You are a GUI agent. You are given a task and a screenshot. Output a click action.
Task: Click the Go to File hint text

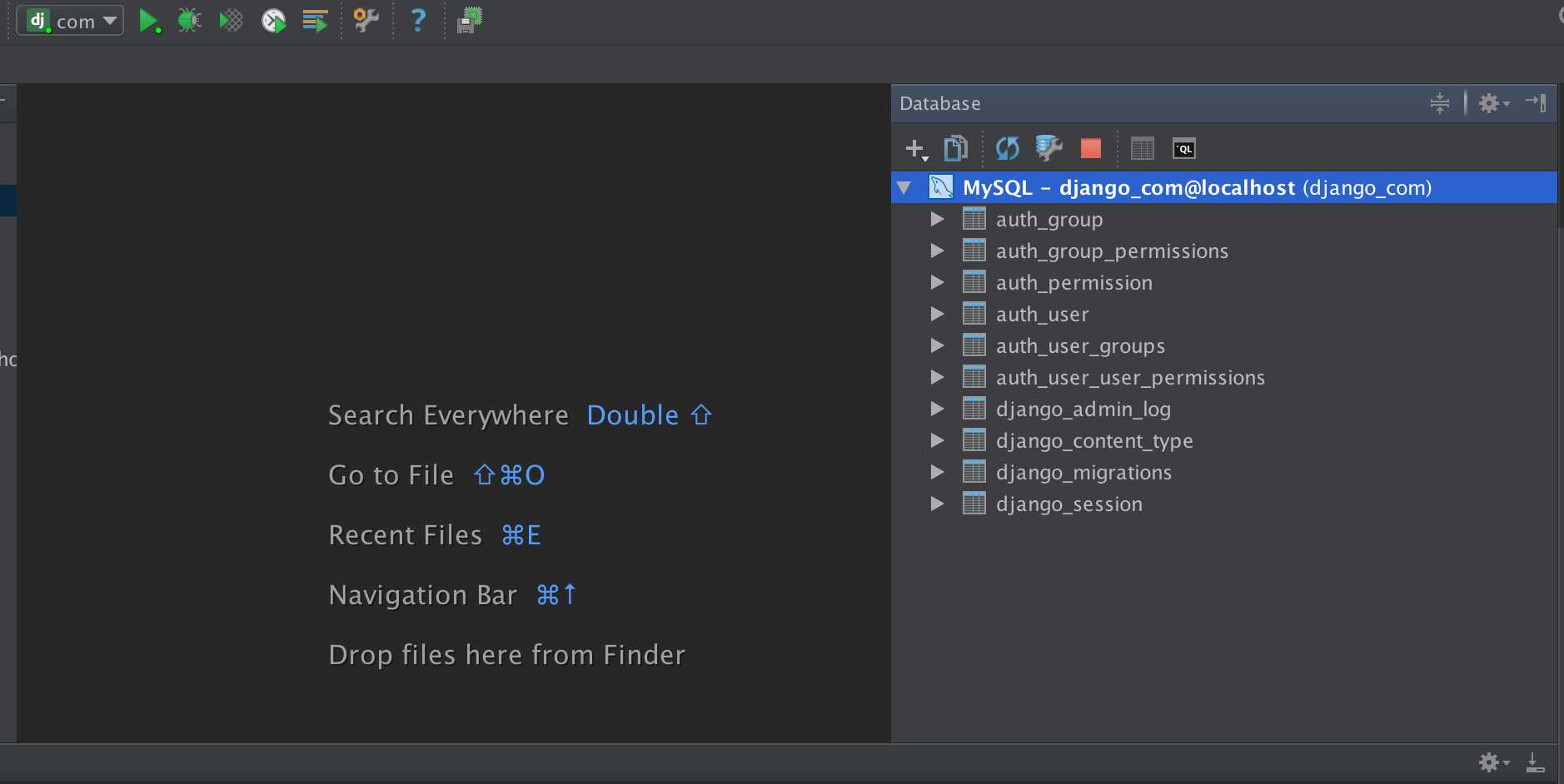[391, 475]
